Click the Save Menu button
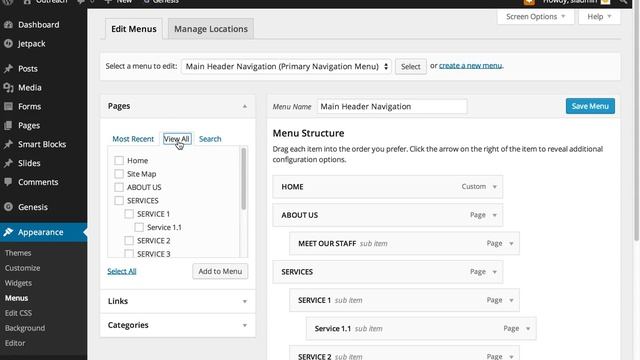 (590, 106)
